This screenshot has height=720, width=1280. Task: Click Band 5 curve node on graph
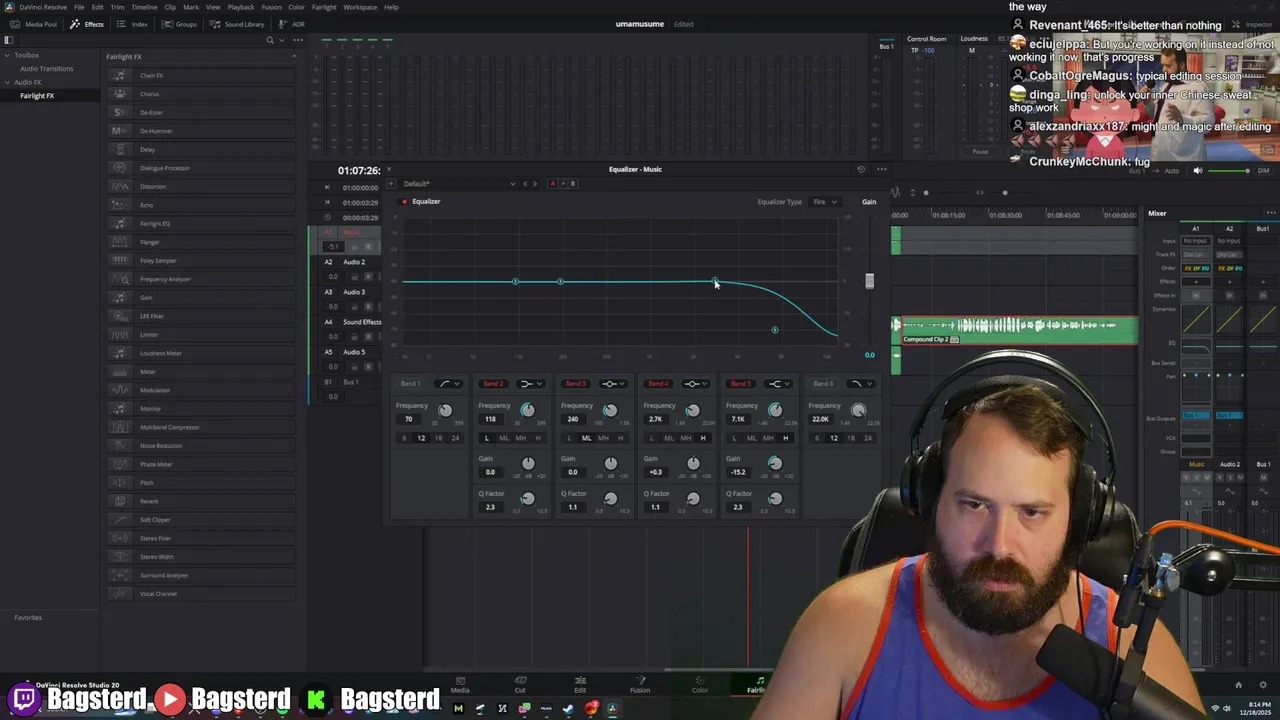tap(775, 330)
